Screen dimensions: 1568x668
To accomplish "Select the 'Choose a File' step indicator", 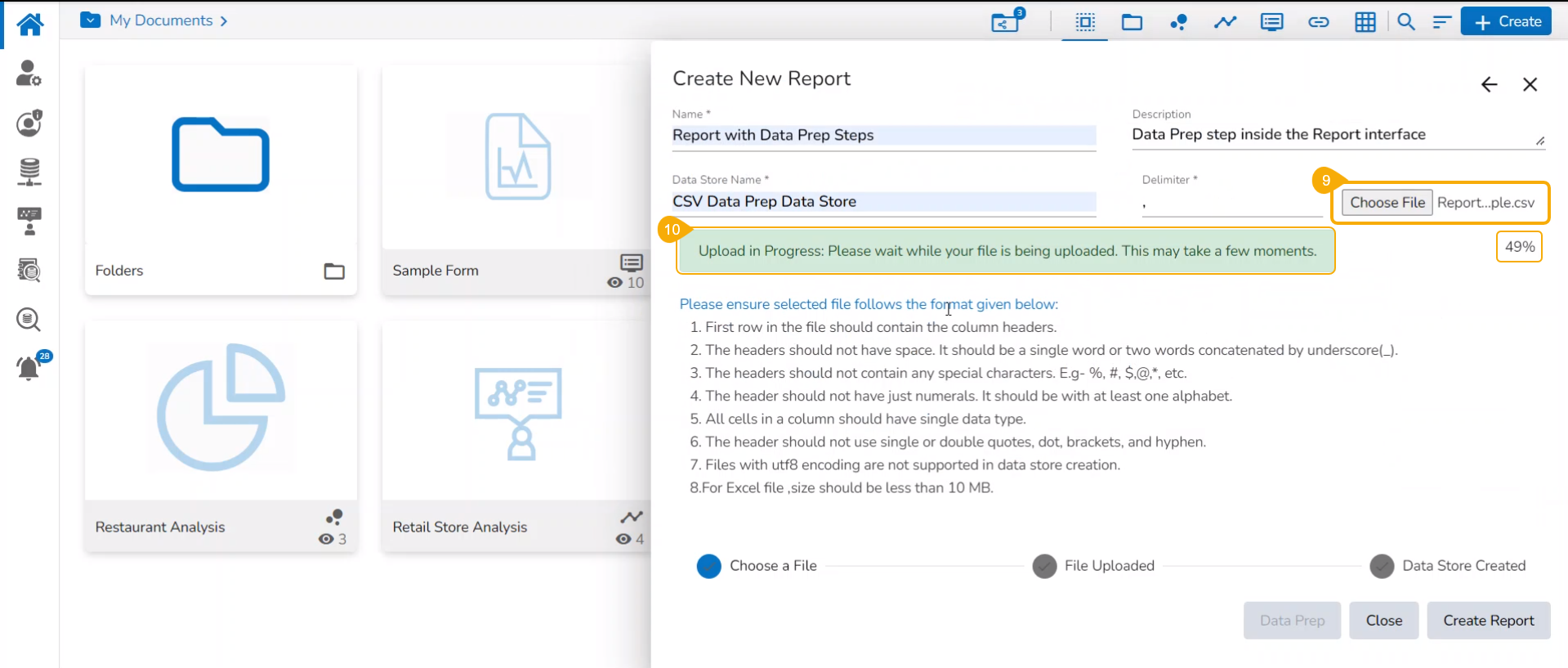I will click(708, 566).
